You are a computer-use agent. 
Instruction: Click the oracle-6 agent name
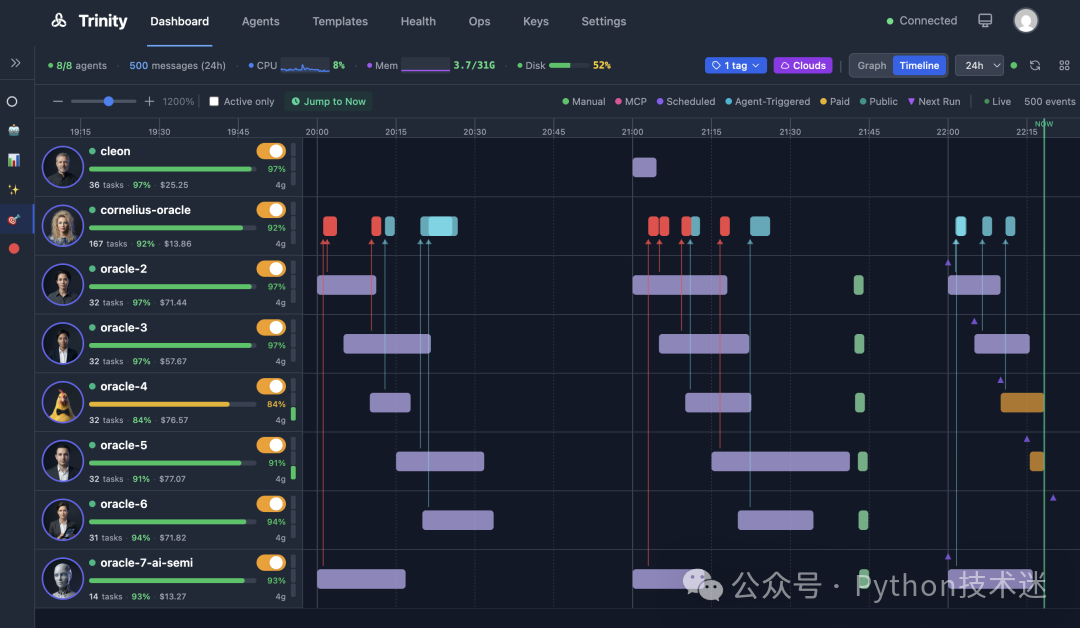click(124, 504)
